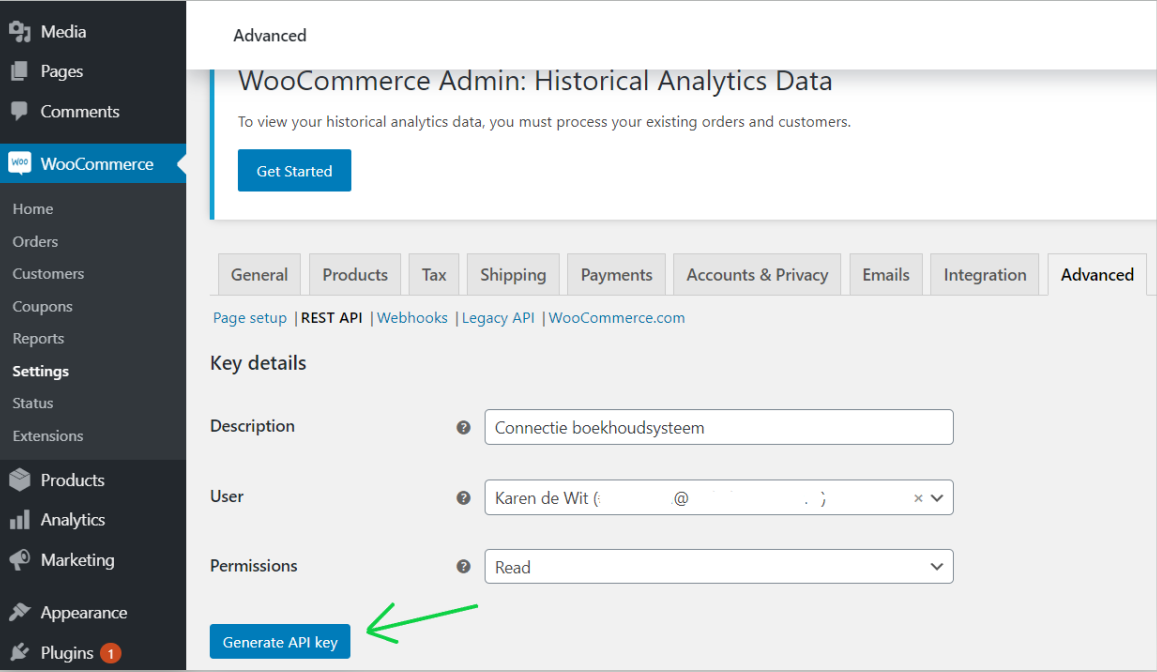The height and width of the screenshot is (672, 1157).
Task: Switch to the General settings tab
Action: pos(259,274)
